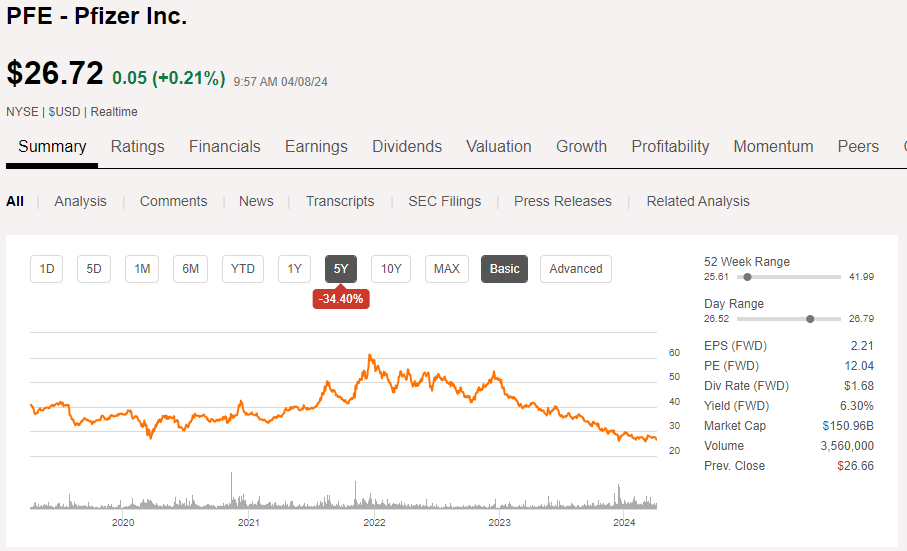Show Comments section
The image size is (907, 551).
pos(174,201)
